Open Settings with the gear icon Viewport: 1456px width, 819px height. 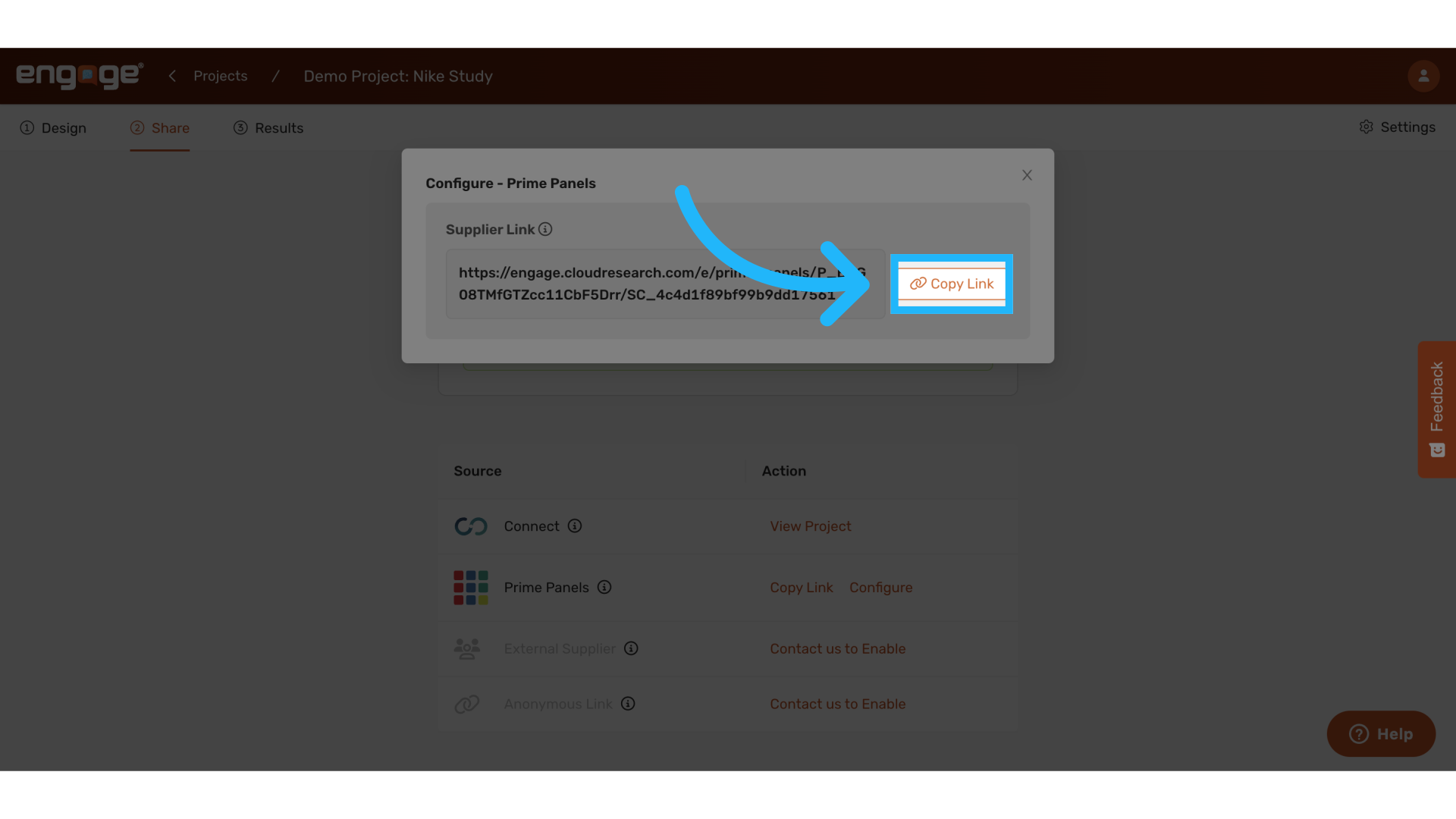click(x=1397, y=127)
